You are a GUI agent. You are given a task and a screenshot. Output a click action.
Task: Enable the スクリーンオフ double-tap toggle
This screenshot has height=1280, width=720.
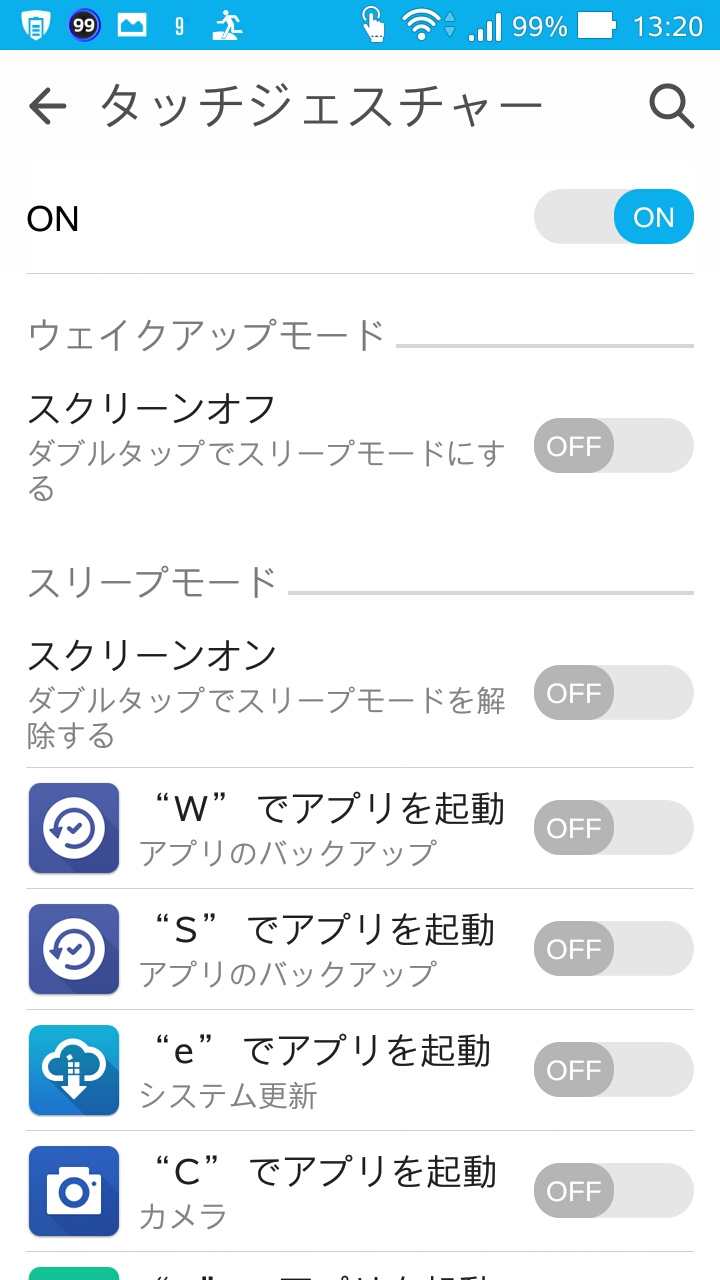(613, 445)
